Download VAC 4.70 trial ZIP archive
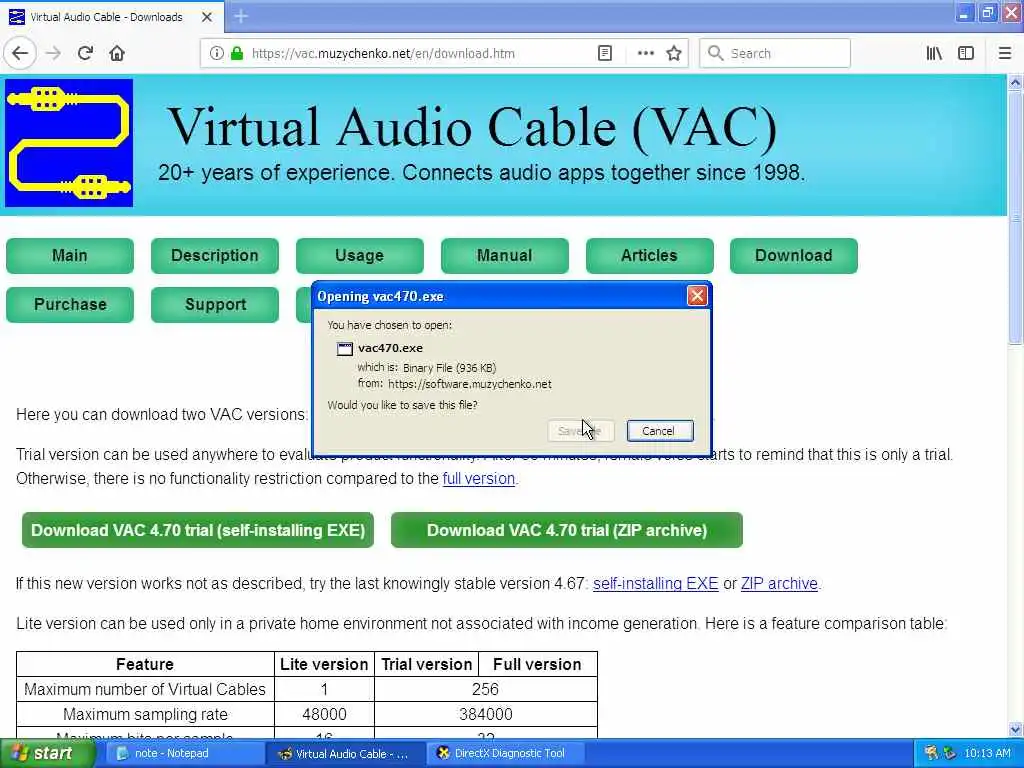Image resolution: width=1024 pixels, height=768 pixels. click(567, 530)
